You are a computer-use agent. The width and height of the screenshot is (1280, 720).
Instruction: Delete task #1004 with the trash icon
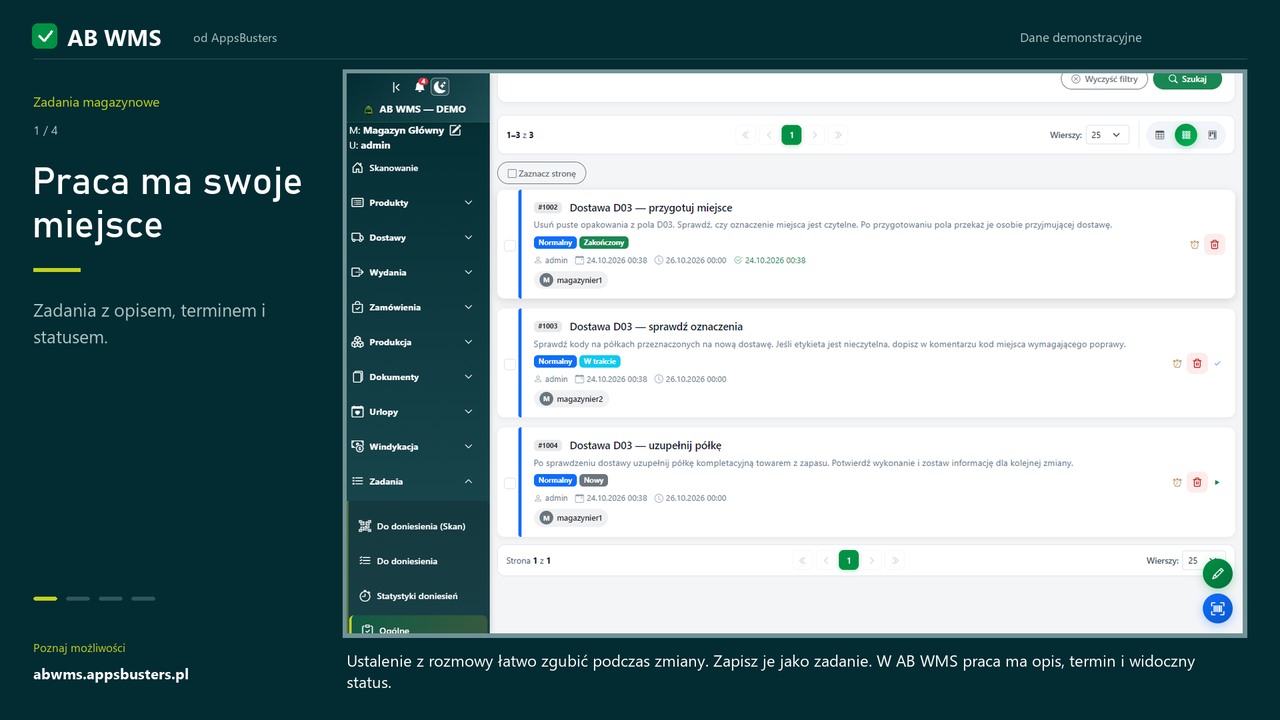[1197, 482]
